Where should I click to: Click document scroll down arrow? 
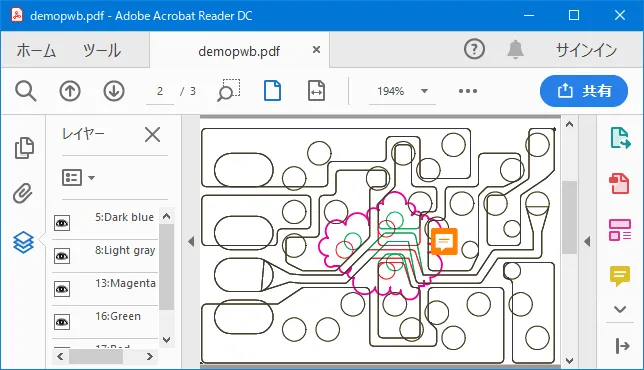coord(569,361)
